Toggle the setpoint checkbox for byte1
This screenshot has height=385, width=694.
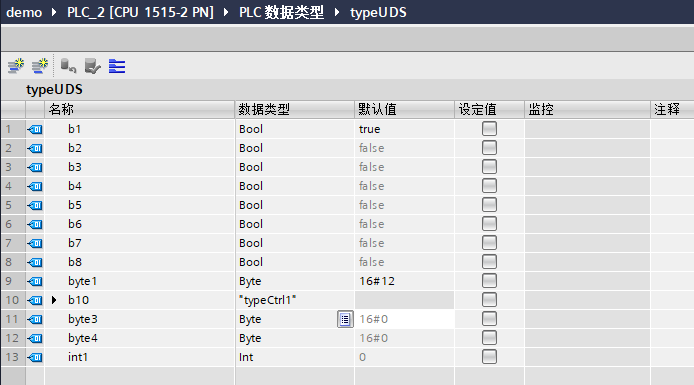click(489, 281)
